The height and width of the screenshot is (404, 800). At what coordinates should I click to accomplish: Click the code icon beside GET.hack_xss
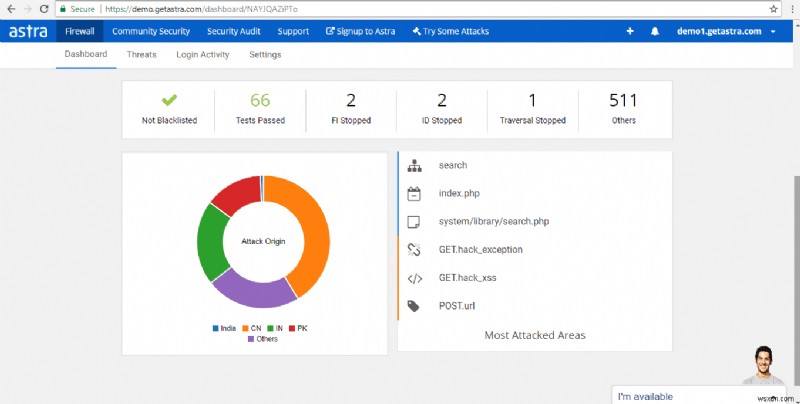pyautogui.click(x=414, y=278)
